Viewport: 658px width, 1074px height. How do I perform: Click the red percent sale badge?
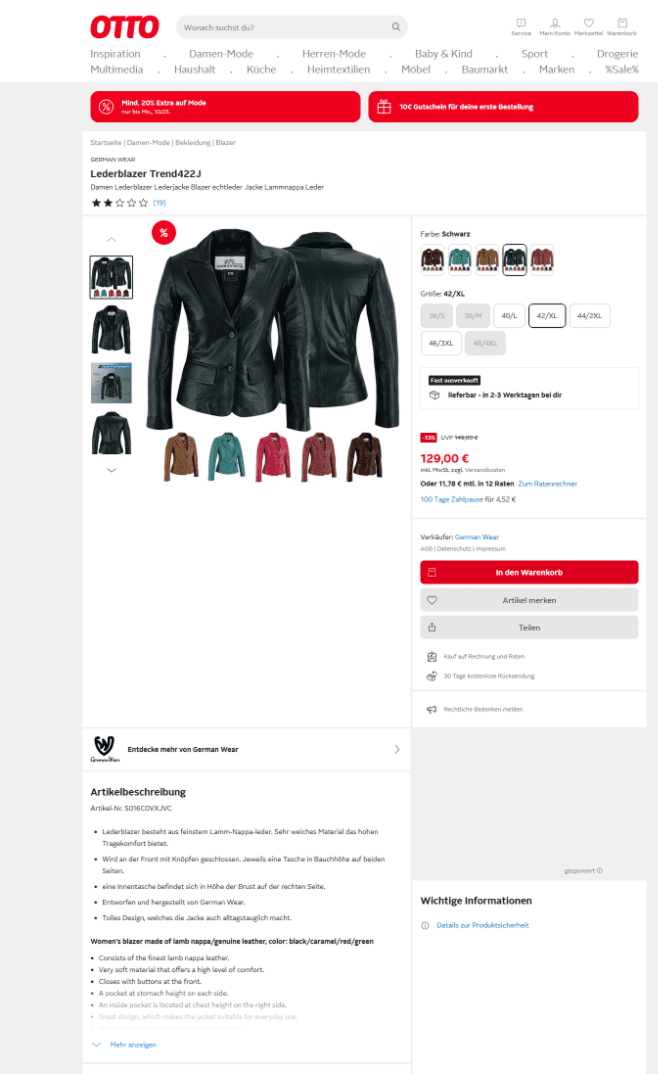click(x=164, y=232)
